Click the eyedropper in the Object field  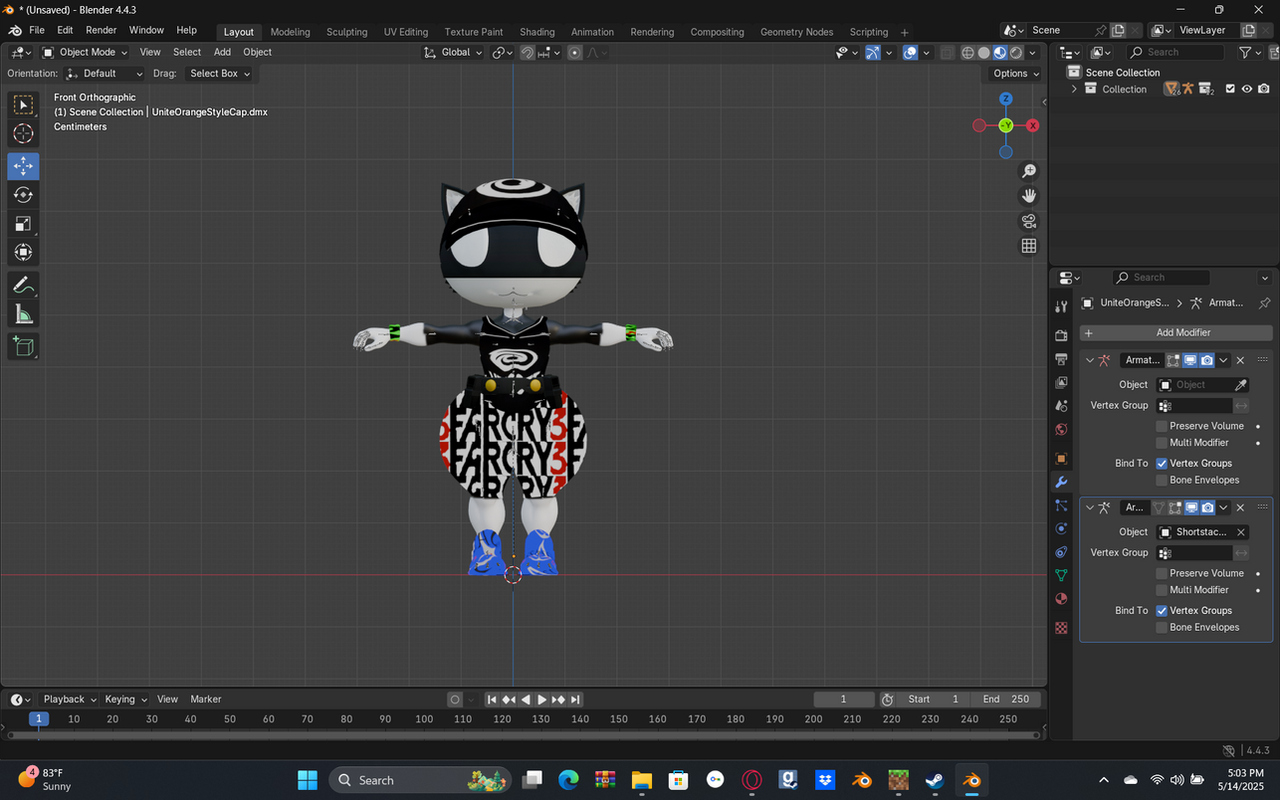tap(1241, 385)
